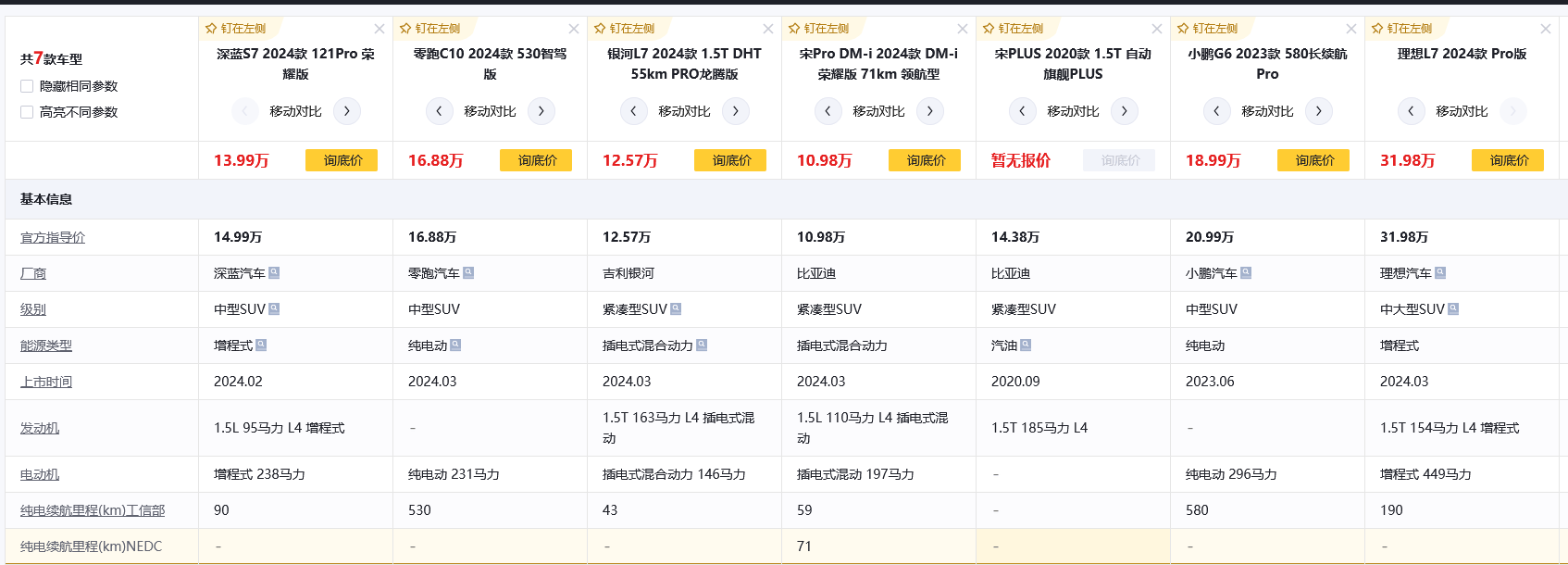Enable 高亮不同参数 checkbox

point(27,112)
